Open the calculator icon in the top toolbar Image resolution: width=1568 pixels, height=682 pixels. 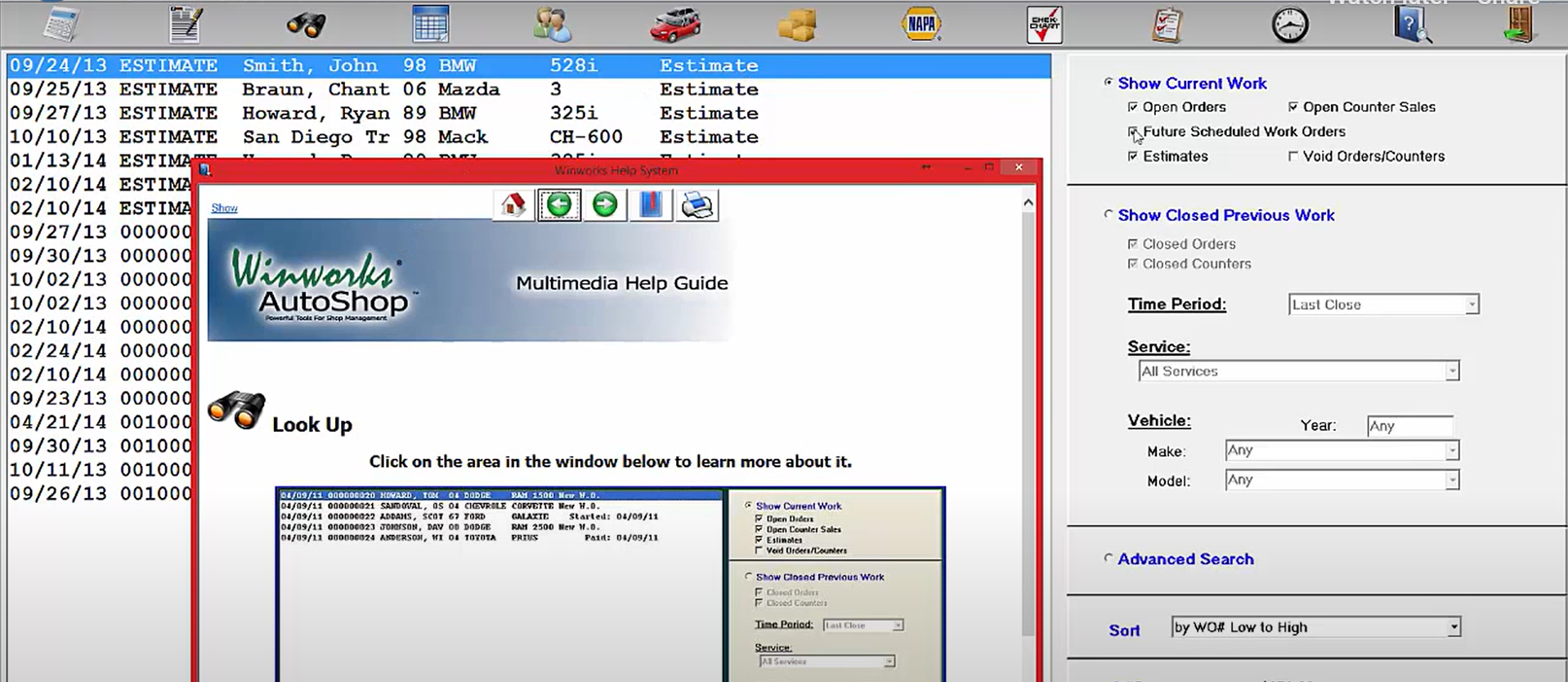61,24
